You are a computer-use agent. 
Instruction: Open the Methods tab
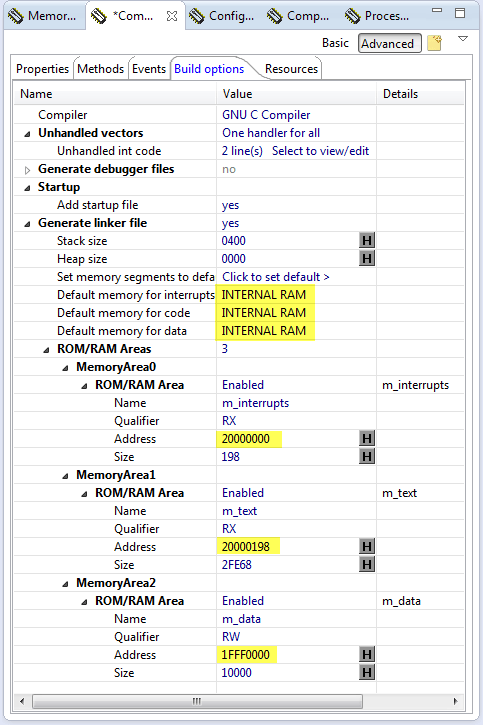pyautogui.click(x=100, y=69)
